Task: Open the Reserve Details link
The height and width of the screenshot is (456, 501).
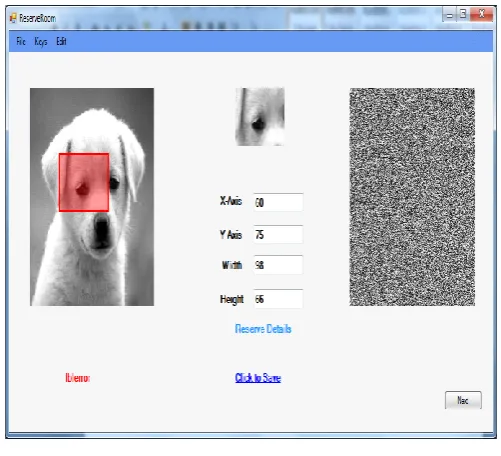Action: pyautogui.click(x=263, y=329)
